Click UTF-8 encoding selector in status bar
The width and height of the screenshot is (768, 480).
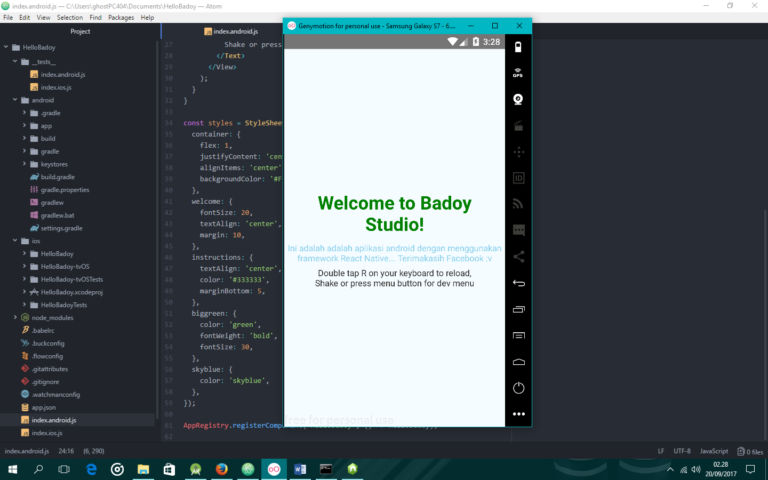click(x=682, y=451)
